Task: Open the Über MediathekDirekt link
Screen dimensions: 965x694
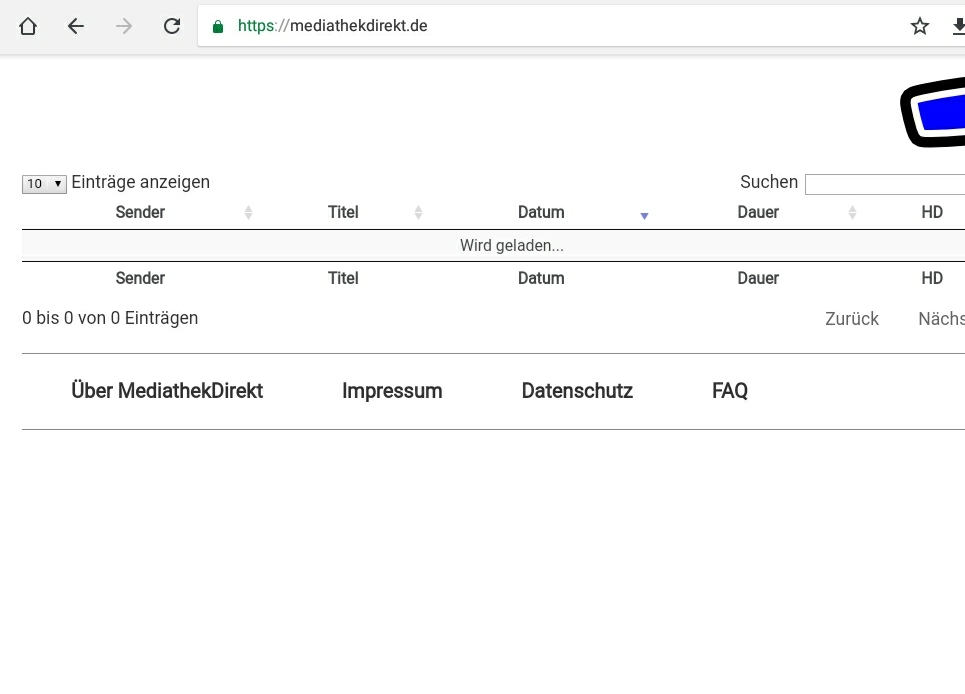Action: [167, 391]
